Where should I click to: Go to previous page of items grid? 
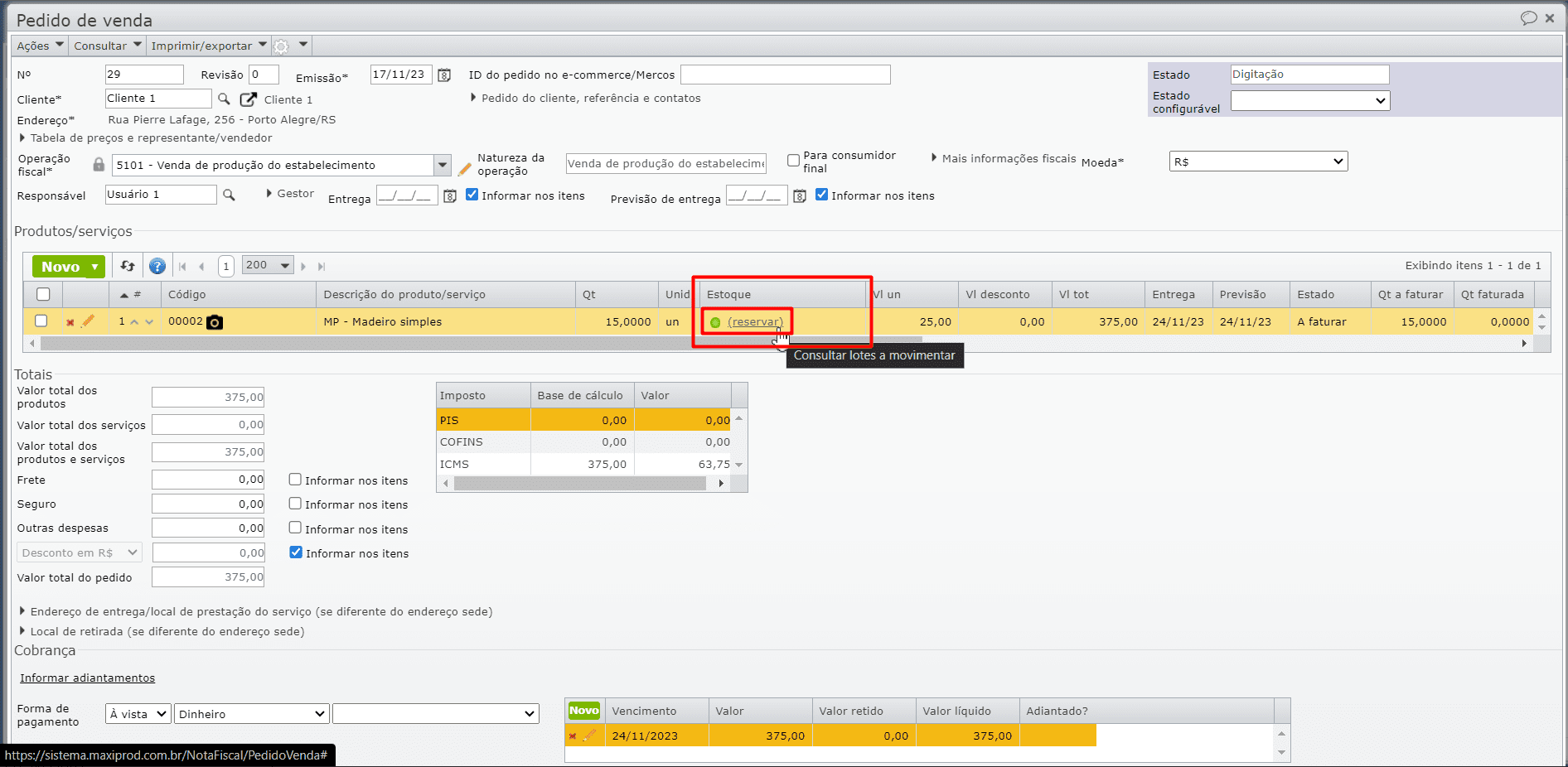201,267
